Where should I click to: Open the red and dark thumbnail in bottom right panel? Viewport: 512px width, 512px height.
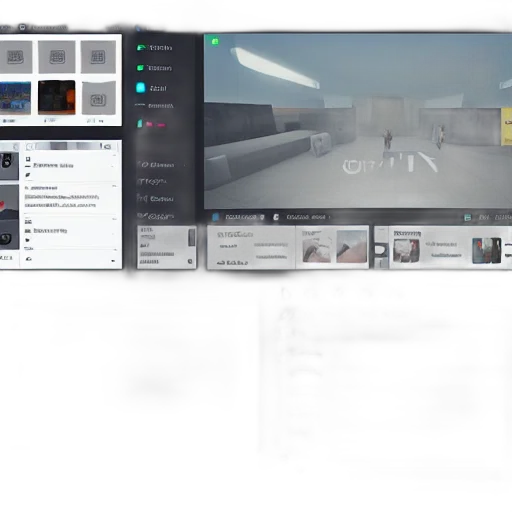tap(406, 251)
